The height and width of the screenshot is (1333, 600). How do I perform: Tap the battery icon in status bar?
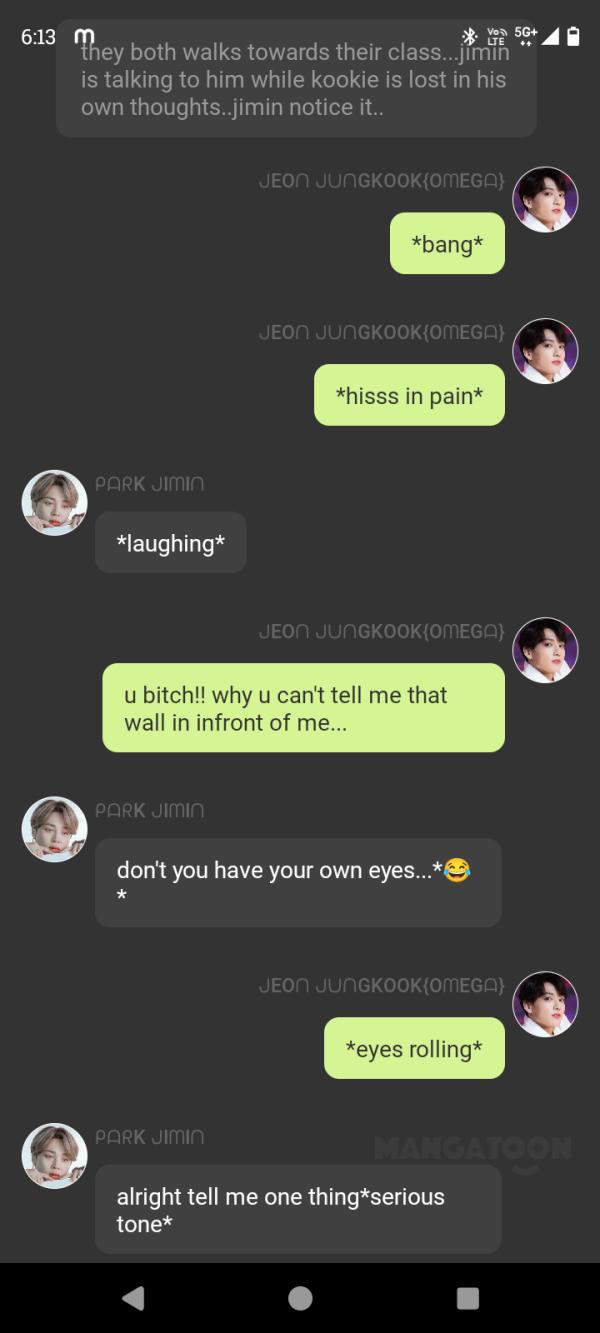573,37
